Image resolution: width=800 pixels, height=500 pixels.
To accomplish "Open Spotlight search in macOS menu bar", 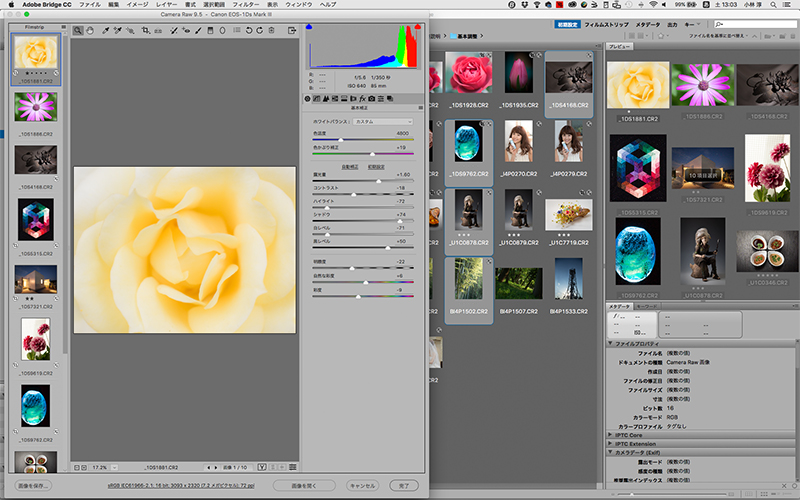I will [x=773, y=5].
